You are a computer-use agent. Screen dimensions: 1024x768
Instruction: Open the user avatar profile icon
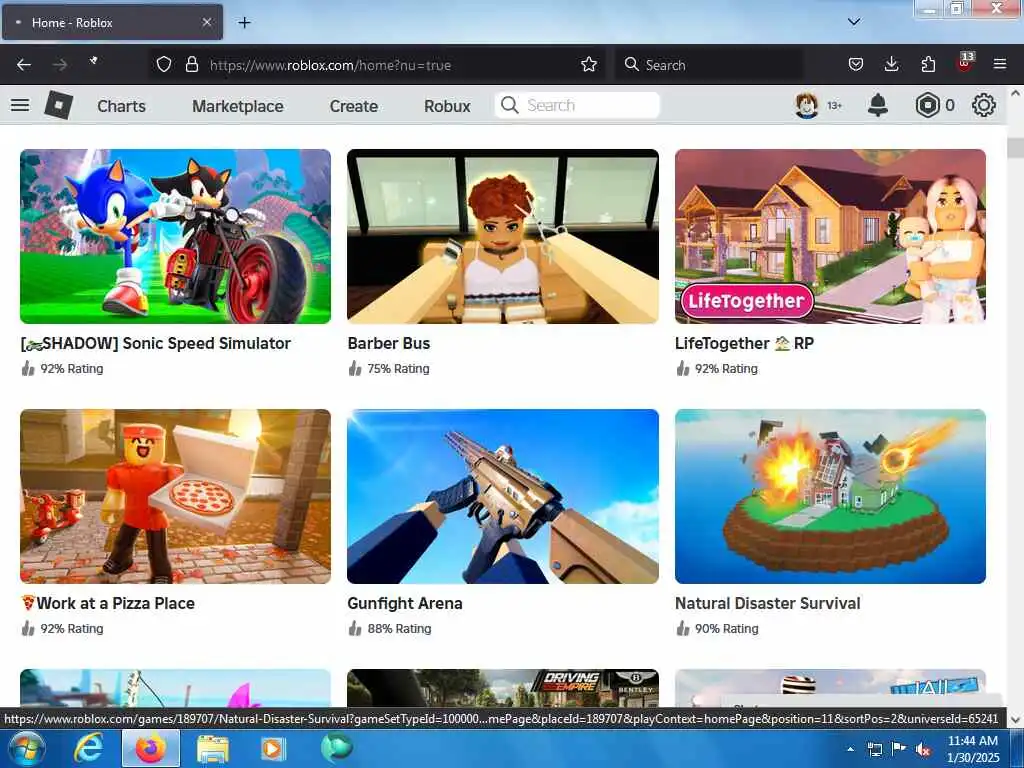coord(807,105)
